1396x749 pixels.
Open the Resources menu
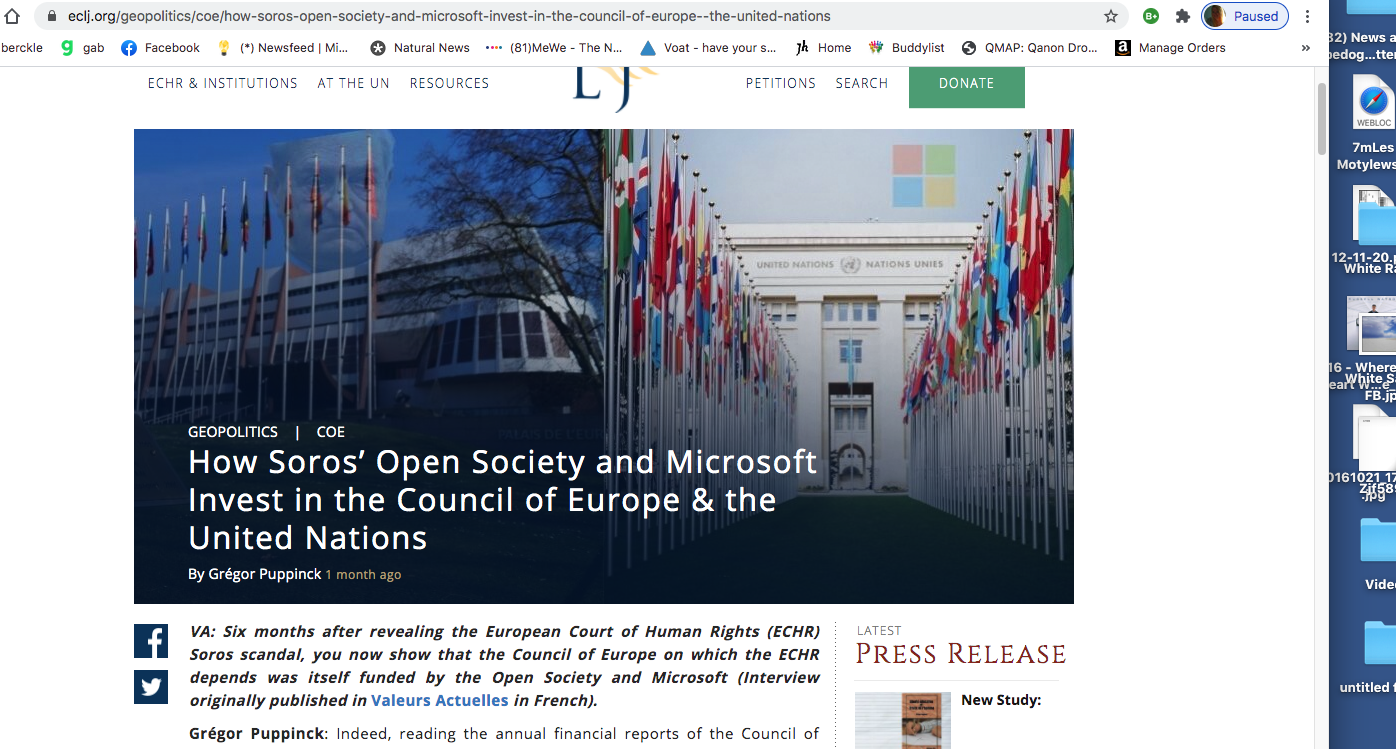[450, 83]
